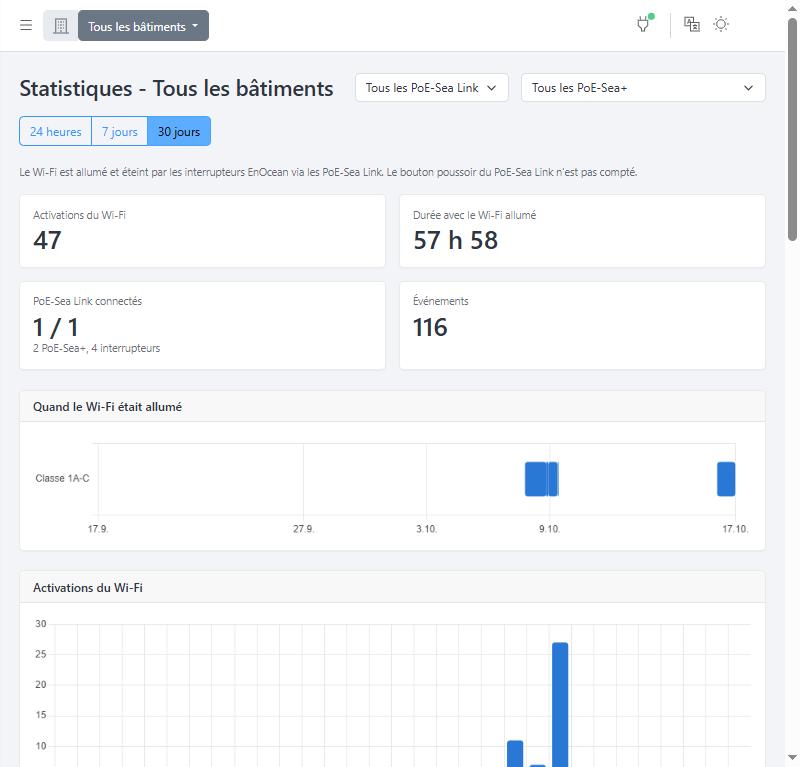Select the 7 jours period

pos(119,131)
